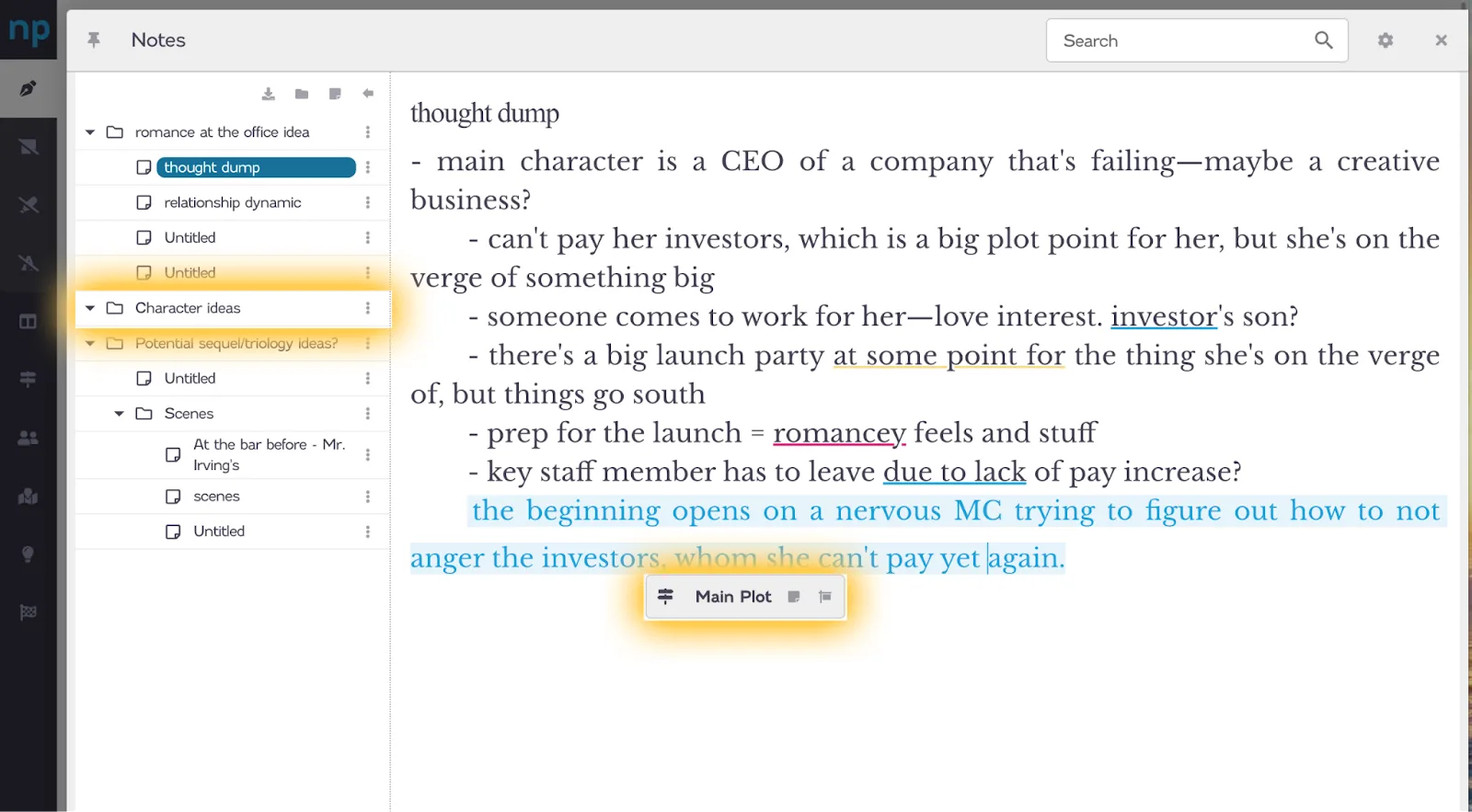This screenshot has width=1472, height=812.
Task: Open Notes settings gear
Action: 1386,40
